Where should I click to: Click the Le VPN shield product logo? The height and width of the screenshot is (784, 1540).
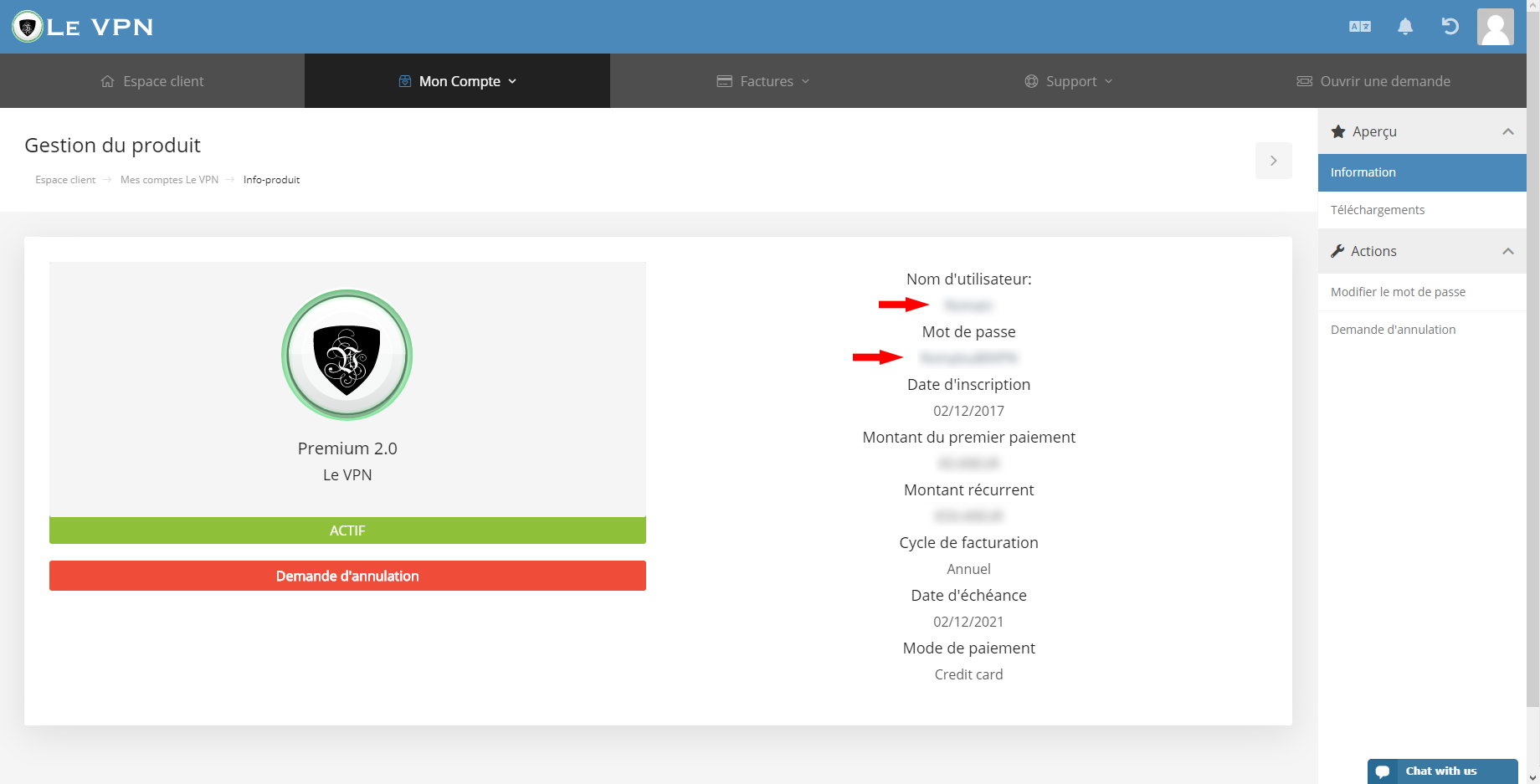point(346,355)
